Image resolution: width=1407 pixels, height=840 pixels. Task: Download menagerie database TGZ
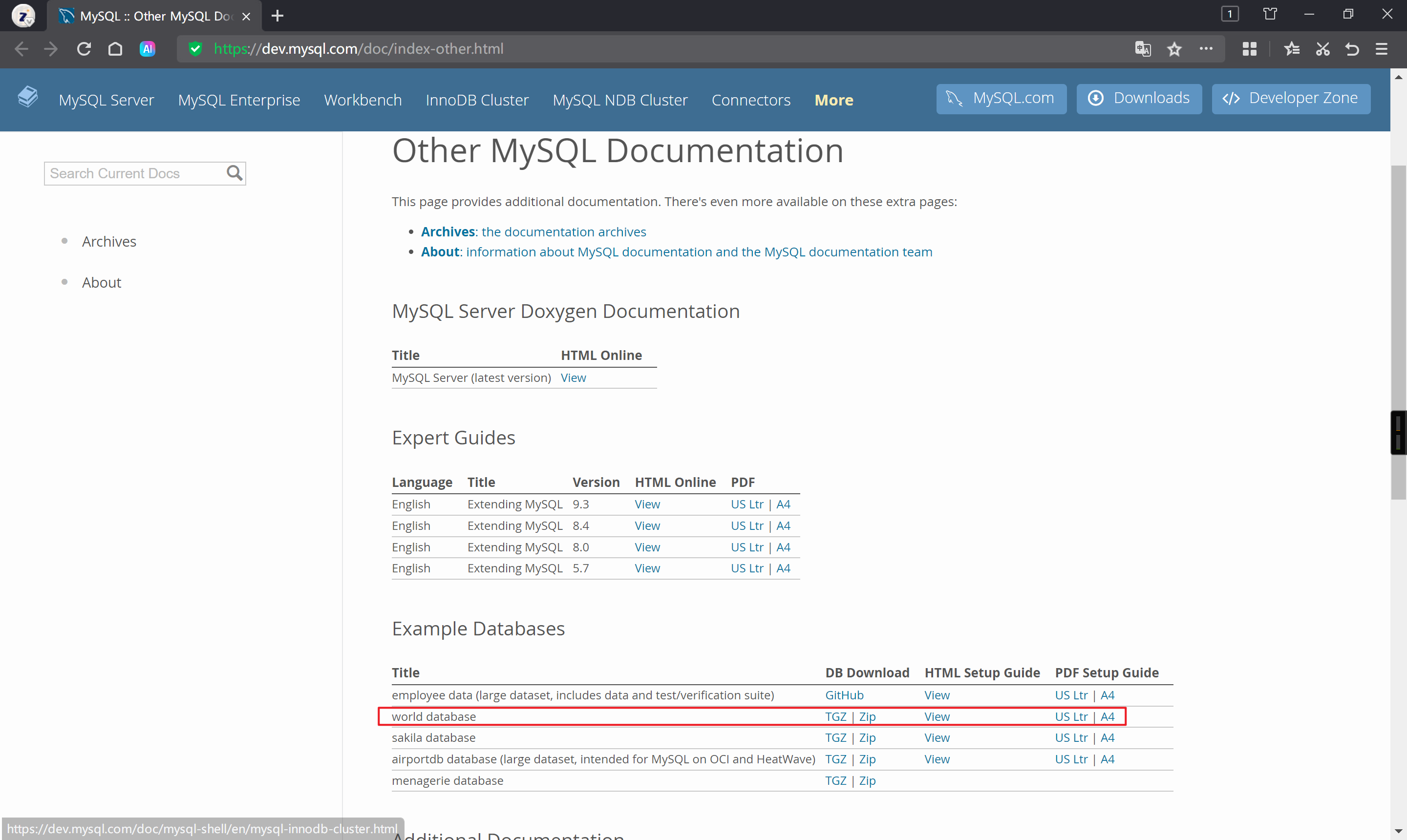point(836,780)
